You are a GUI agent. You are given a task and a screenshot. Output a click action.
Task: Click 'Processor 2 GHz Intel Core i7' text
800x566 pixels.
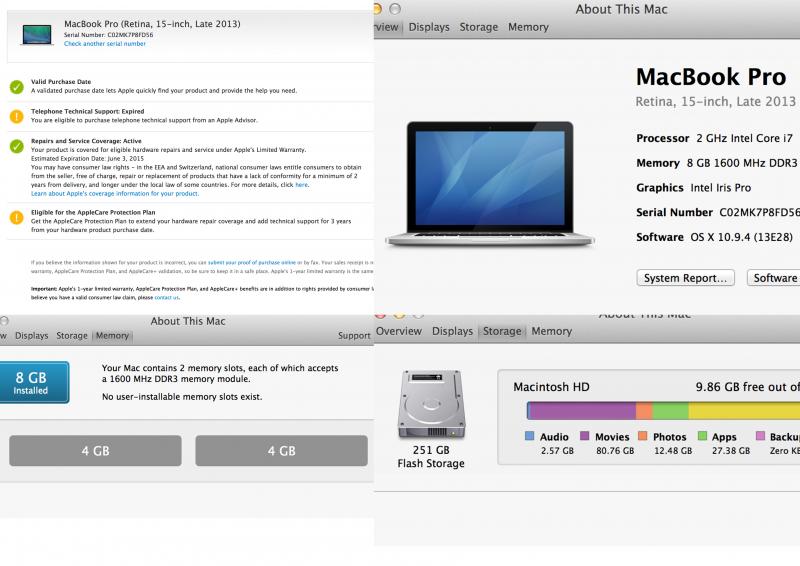714,138
